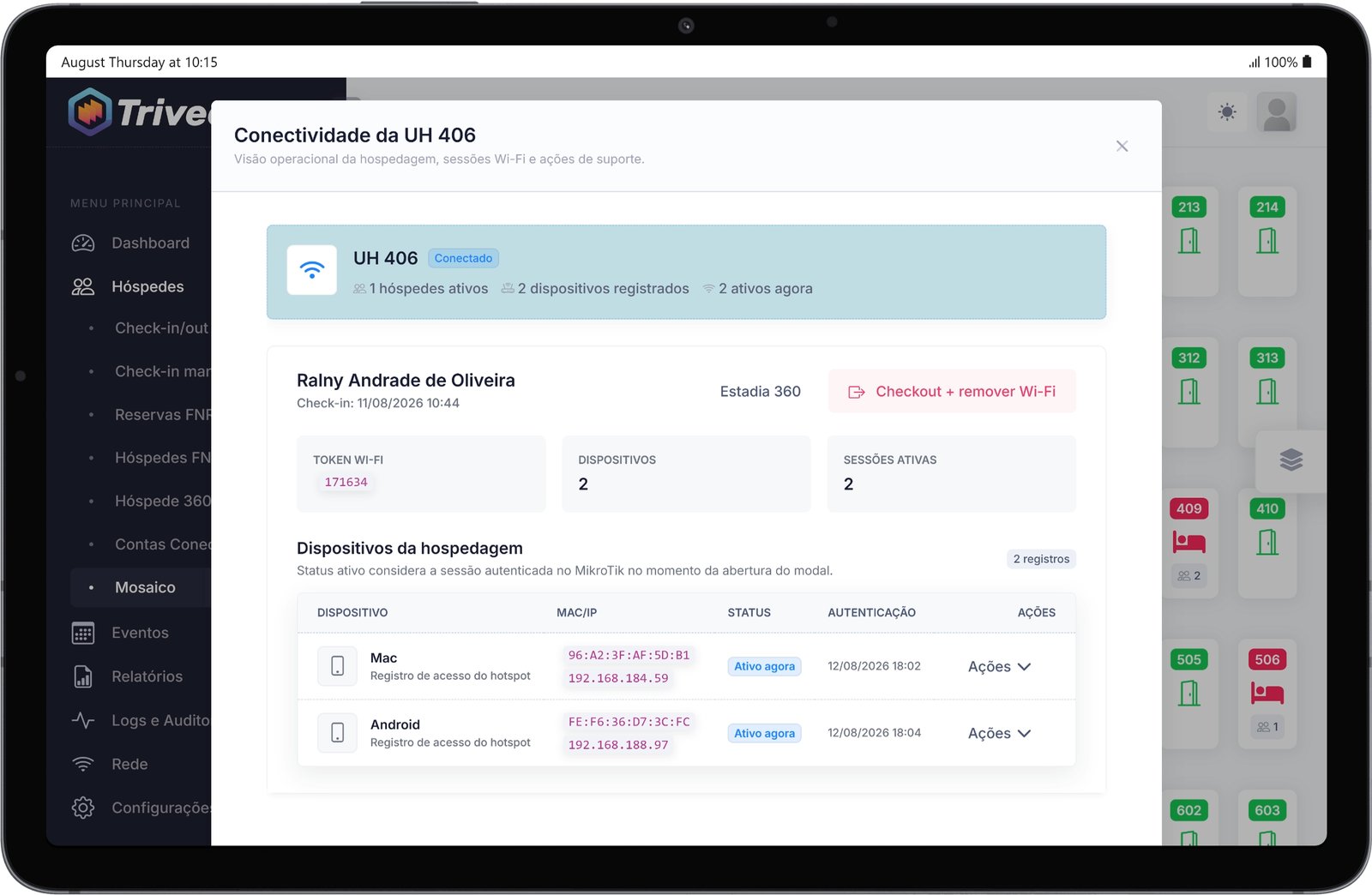The height and width of the screenshot is (895, 1372).
Task: Click the Rede Wi-Fi sidebar icon
Action: [83, 765]
